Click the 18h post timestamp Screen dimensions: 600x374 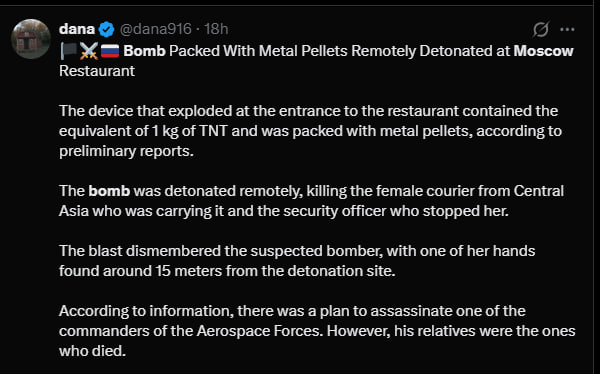[216, 29]
